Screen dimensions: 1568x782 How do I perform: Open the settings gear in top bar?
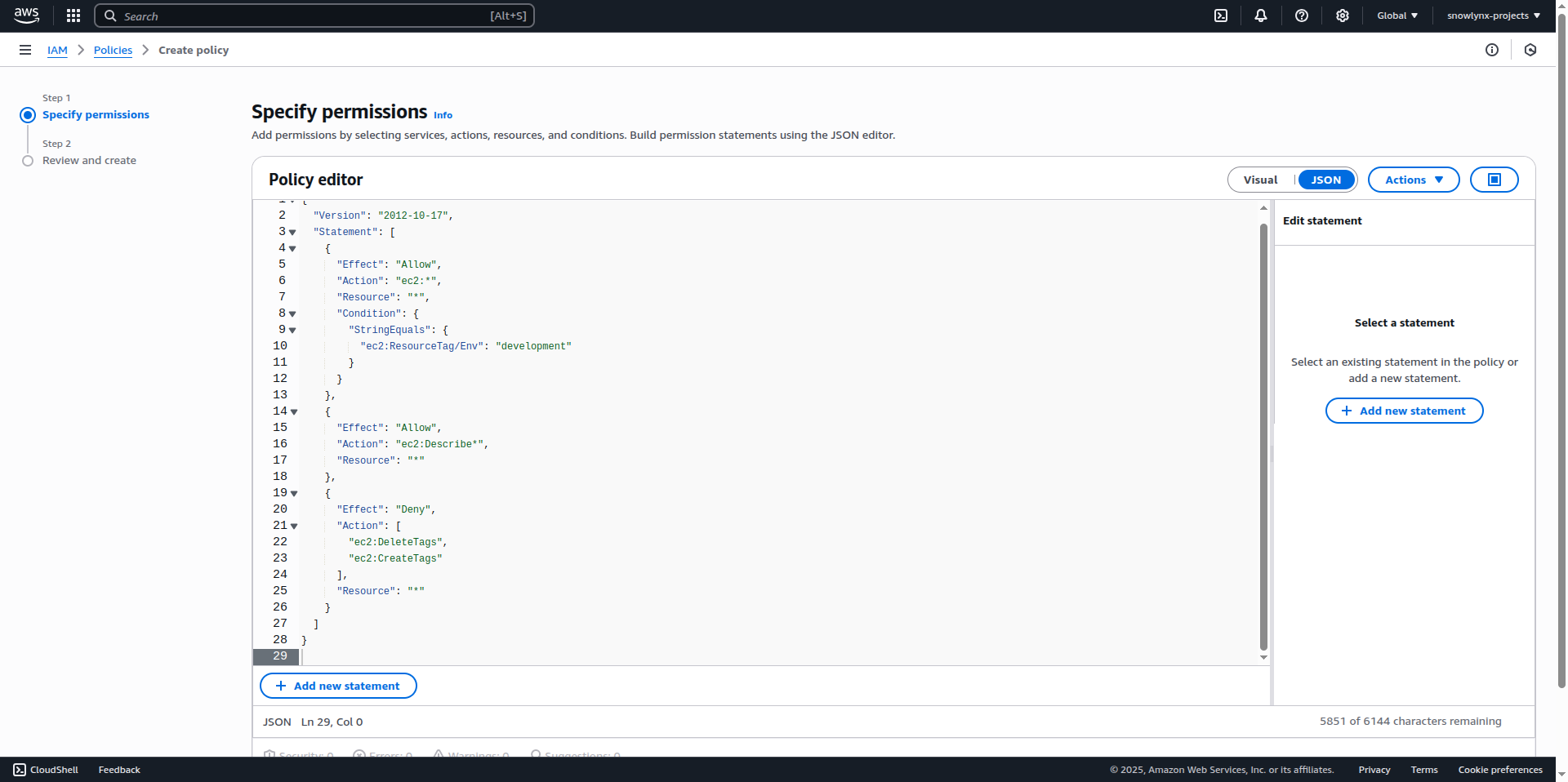tap(1343, 16)
